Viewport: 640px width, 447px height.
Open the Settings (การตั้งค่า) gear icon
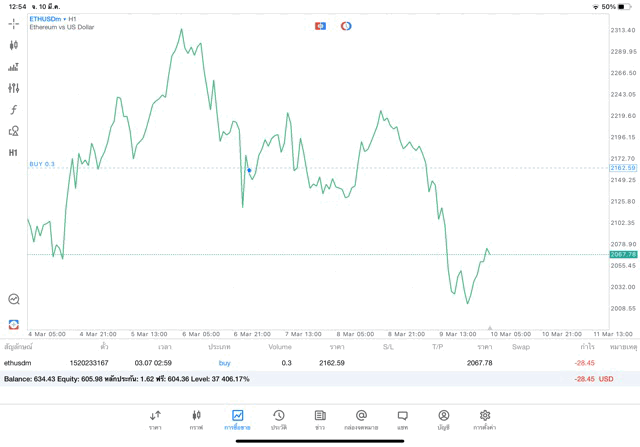(485, 419)
